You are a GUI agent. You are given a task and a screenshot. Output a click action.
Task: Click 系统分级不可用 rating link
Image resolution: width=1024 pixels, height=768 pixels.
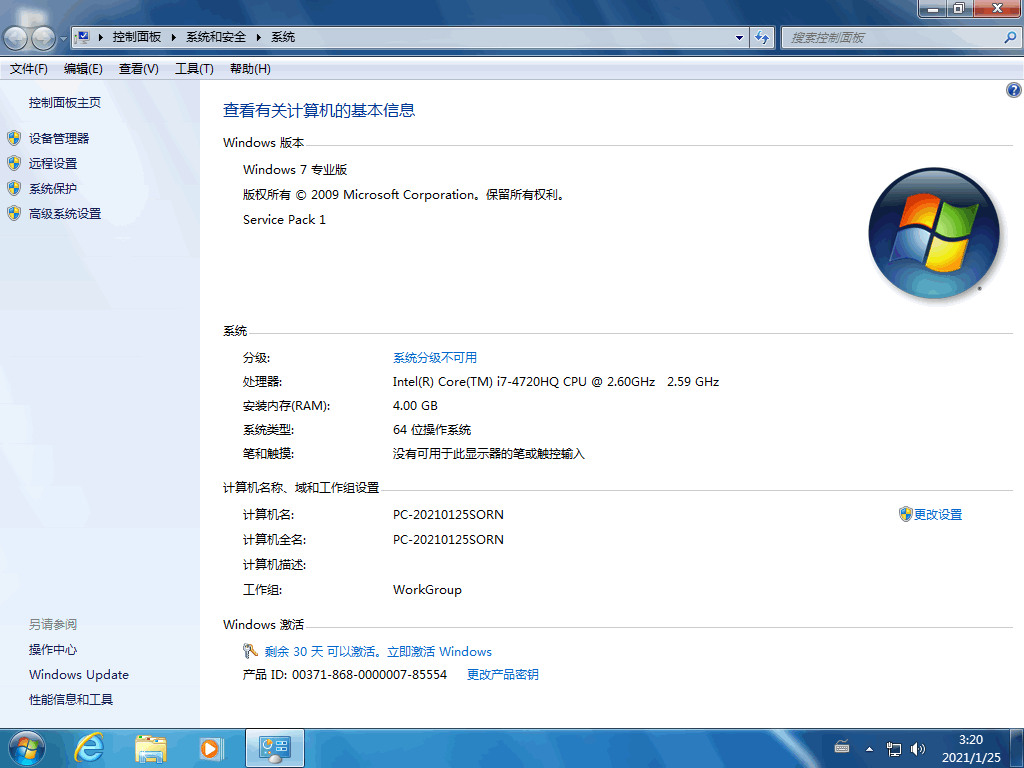click(434, 357)
